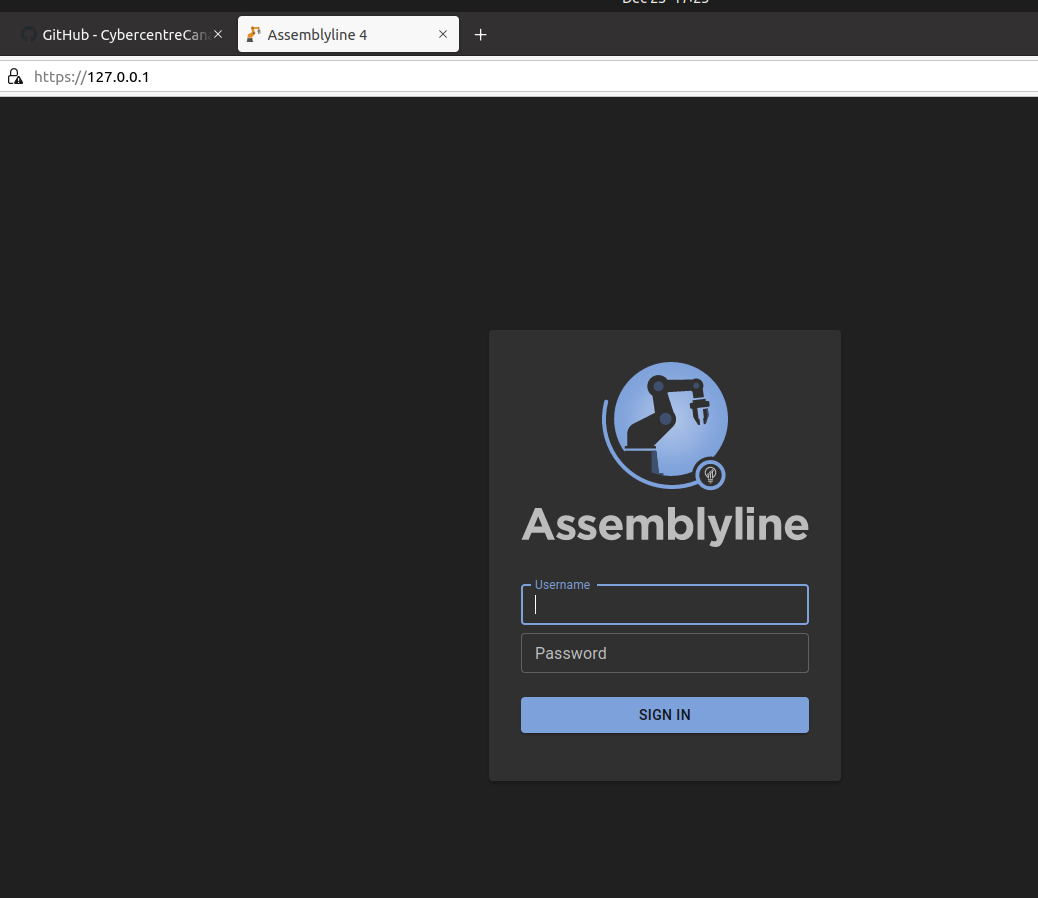Close the GitHub tab

click(x=218, y=34)
